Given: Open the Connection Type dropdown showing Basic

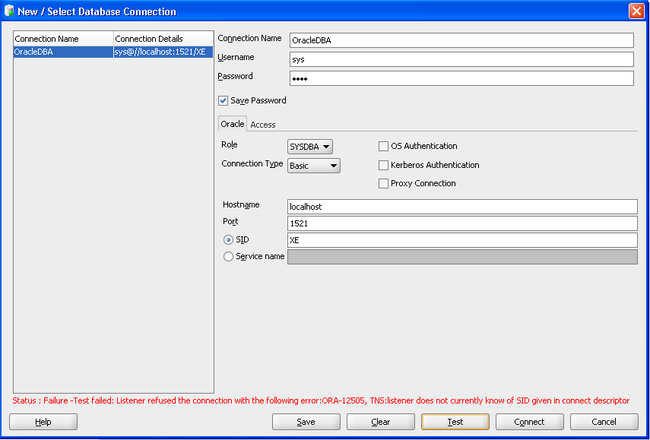Looking at the screenshot, I should (314, 165).
